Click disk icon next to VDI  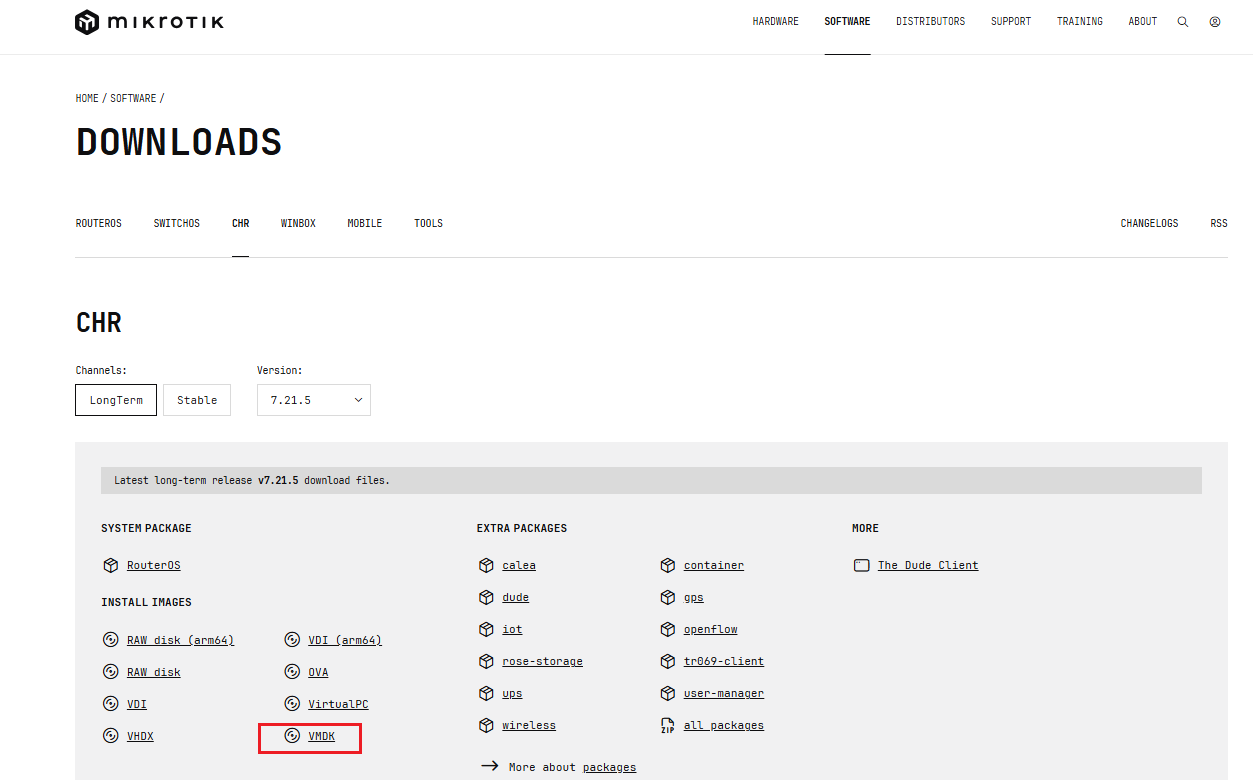(110, 704)
